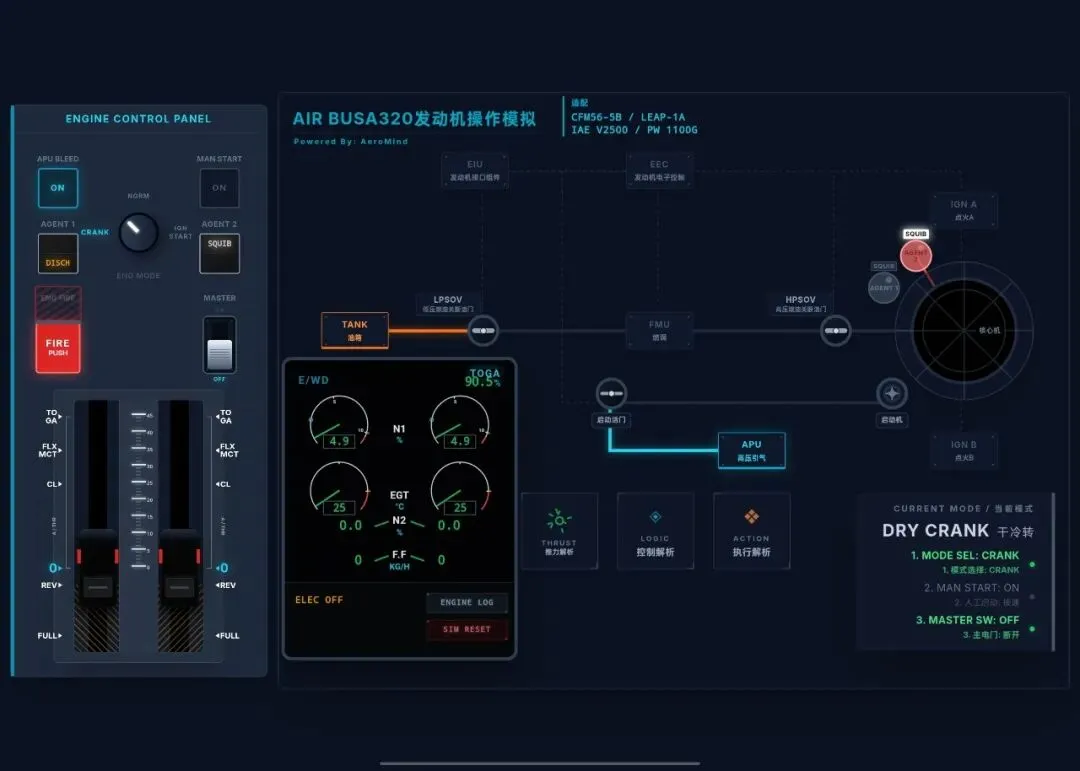Image resolution: width=1080 pixels, height=771 pixels.
Task: Open the ENGINE LOG
Action: click(x=467, y=602)
